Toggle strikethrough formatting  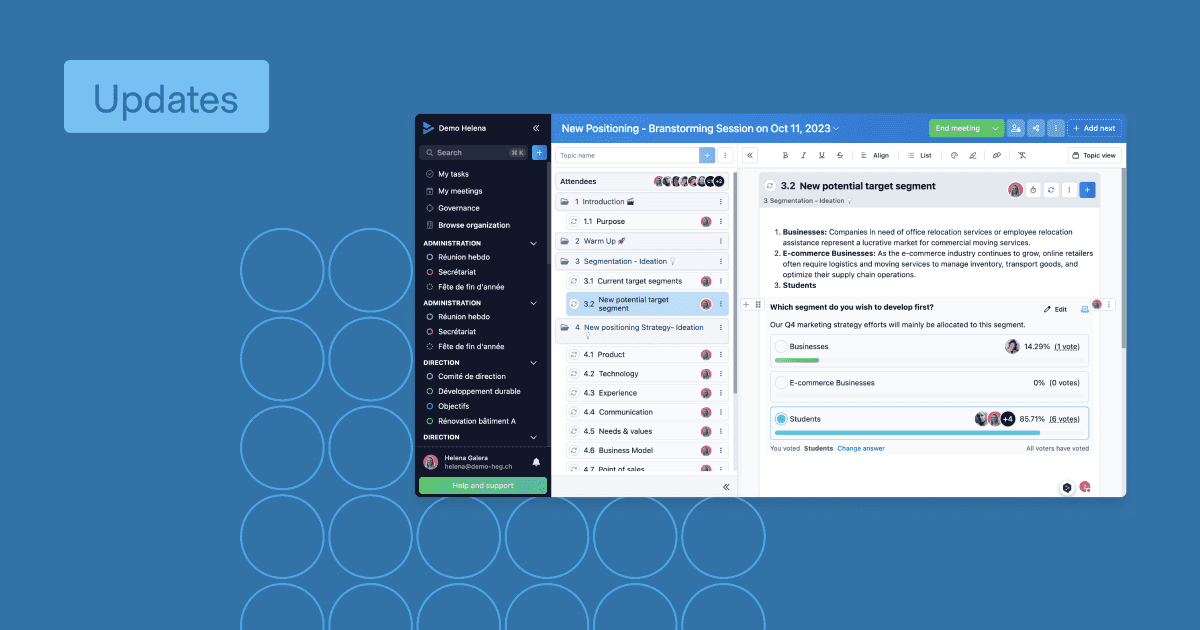click(839, 155)
